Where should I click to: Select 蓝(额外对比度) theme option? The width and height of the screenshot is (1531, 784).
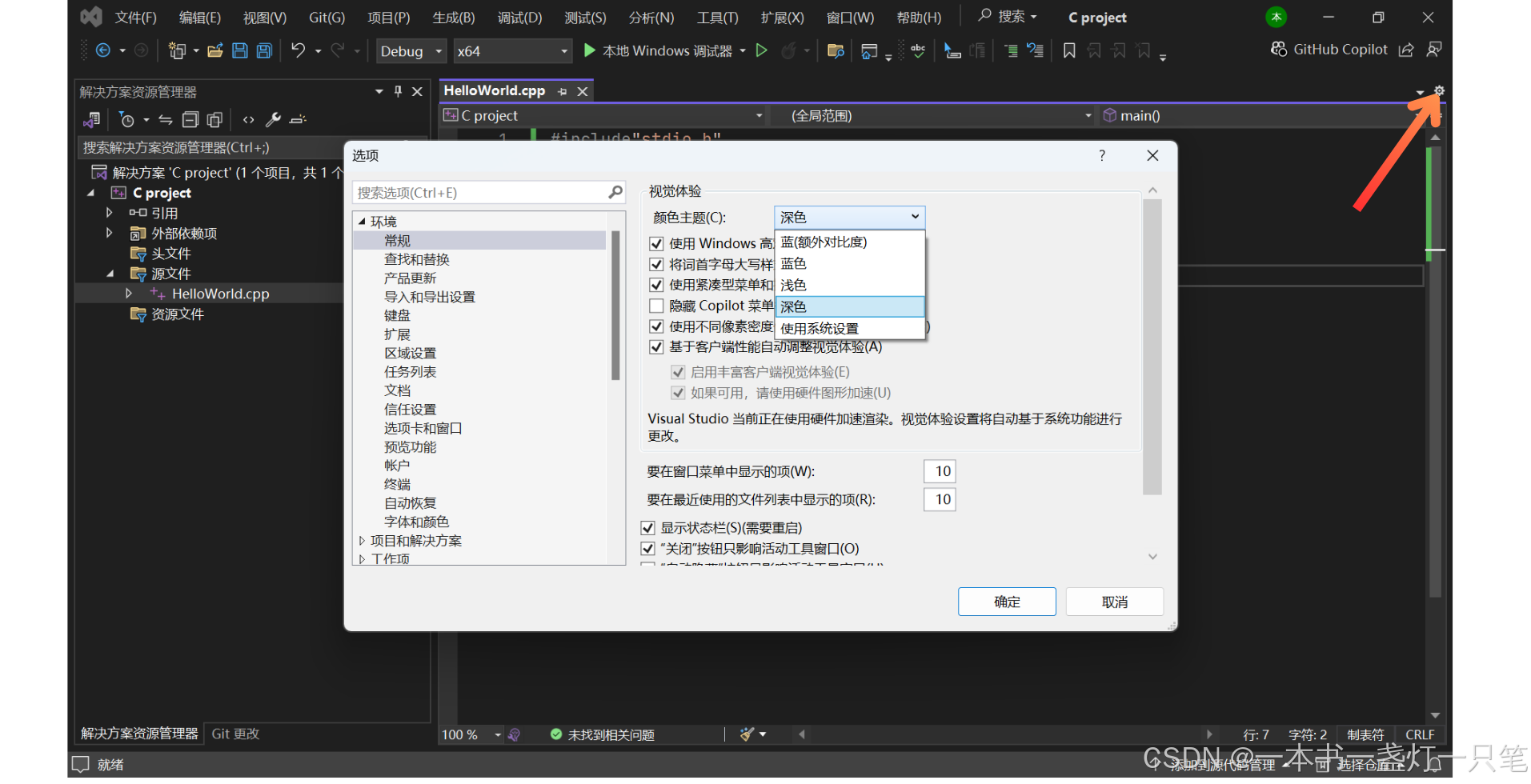[850, 242]
